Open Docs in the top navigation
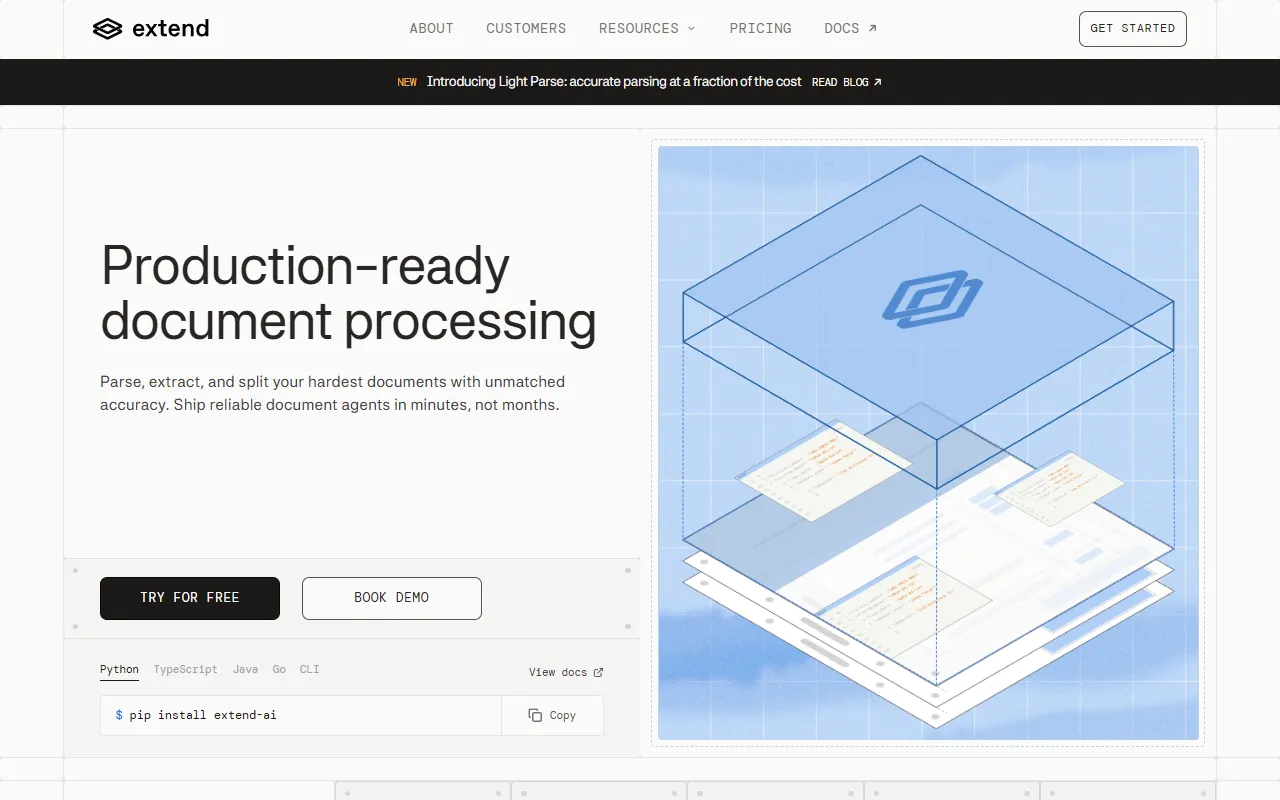The width and height of the screenshot is (1280, 800). (850, 28)
